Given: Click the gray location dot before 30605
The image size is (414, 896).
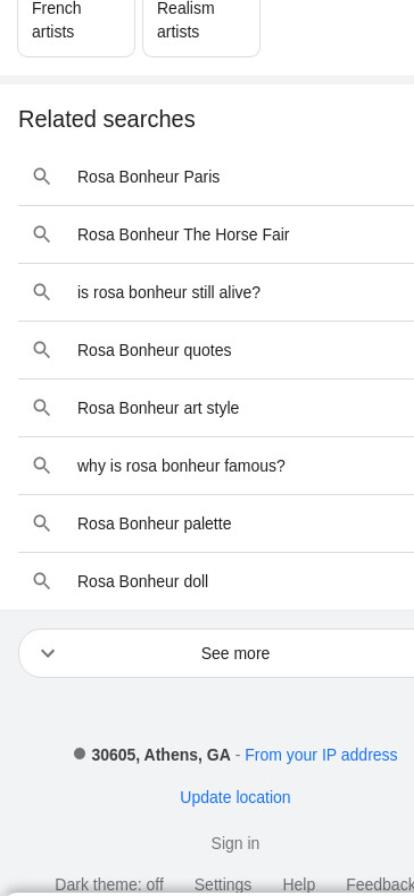Looking at the screenshot, I should pos(79,754).
